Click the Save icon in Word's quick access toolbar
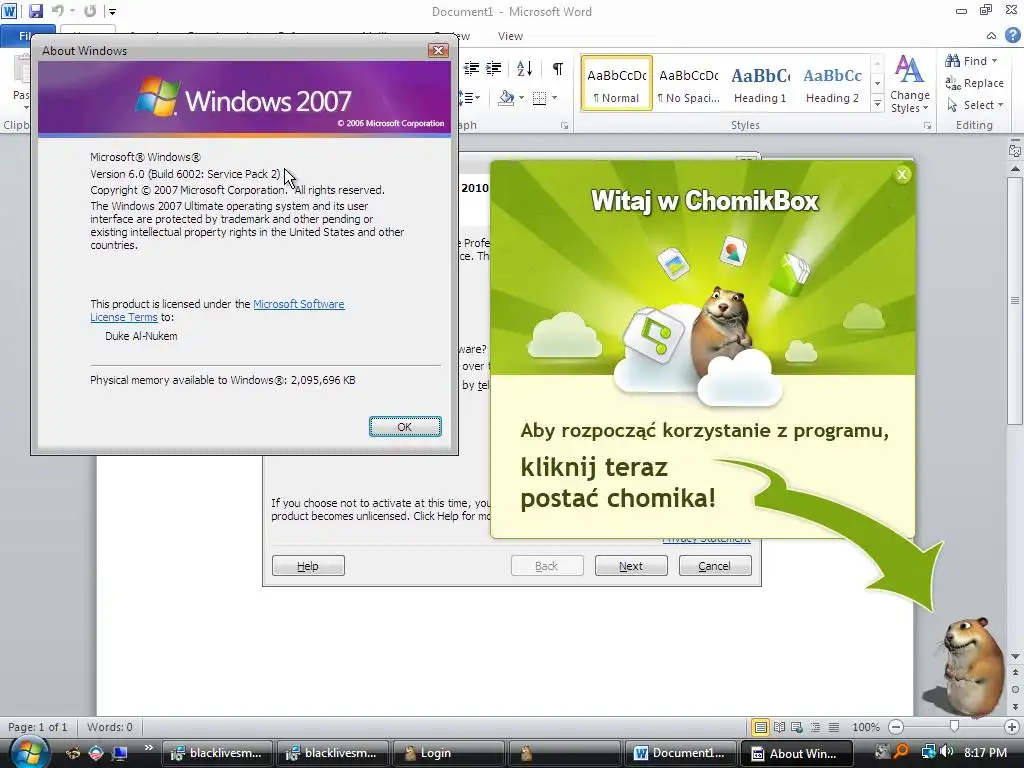The height and width of the screenshot is (768, 1024). click(36, 11)
